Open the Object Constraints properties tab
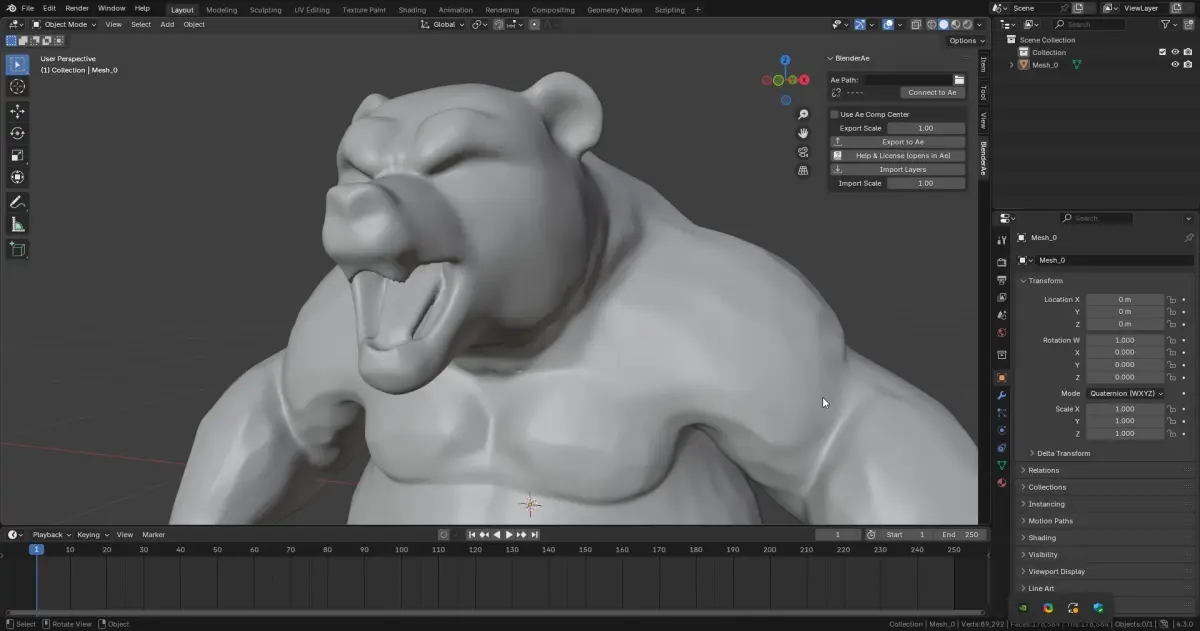The height and width of the screenshot is (631, 1200). (x=1001, y=448)
